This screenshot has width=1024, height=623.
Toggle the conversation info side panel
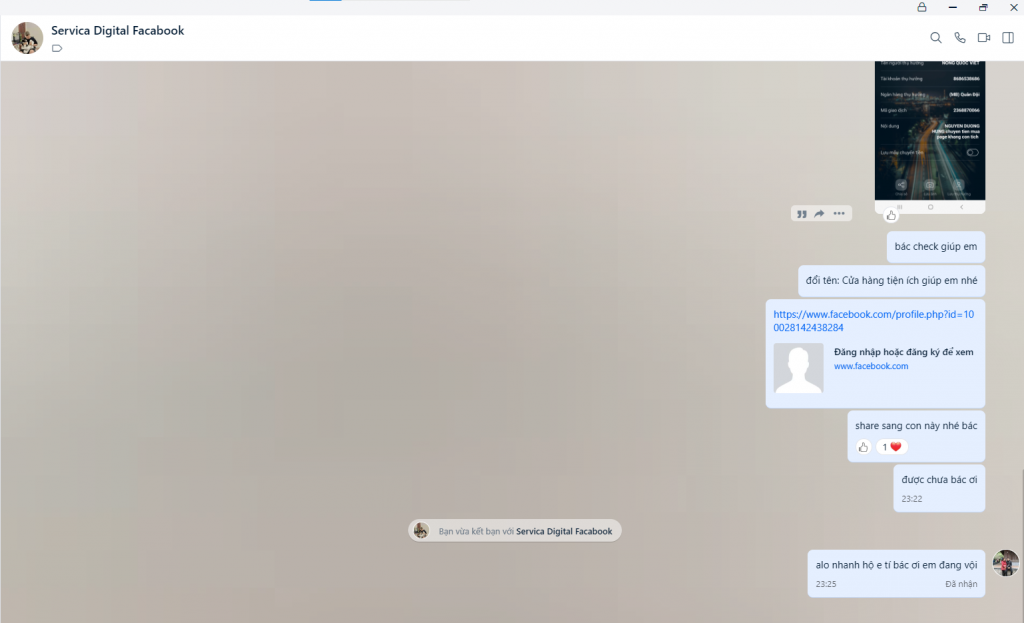[1008, 38]
